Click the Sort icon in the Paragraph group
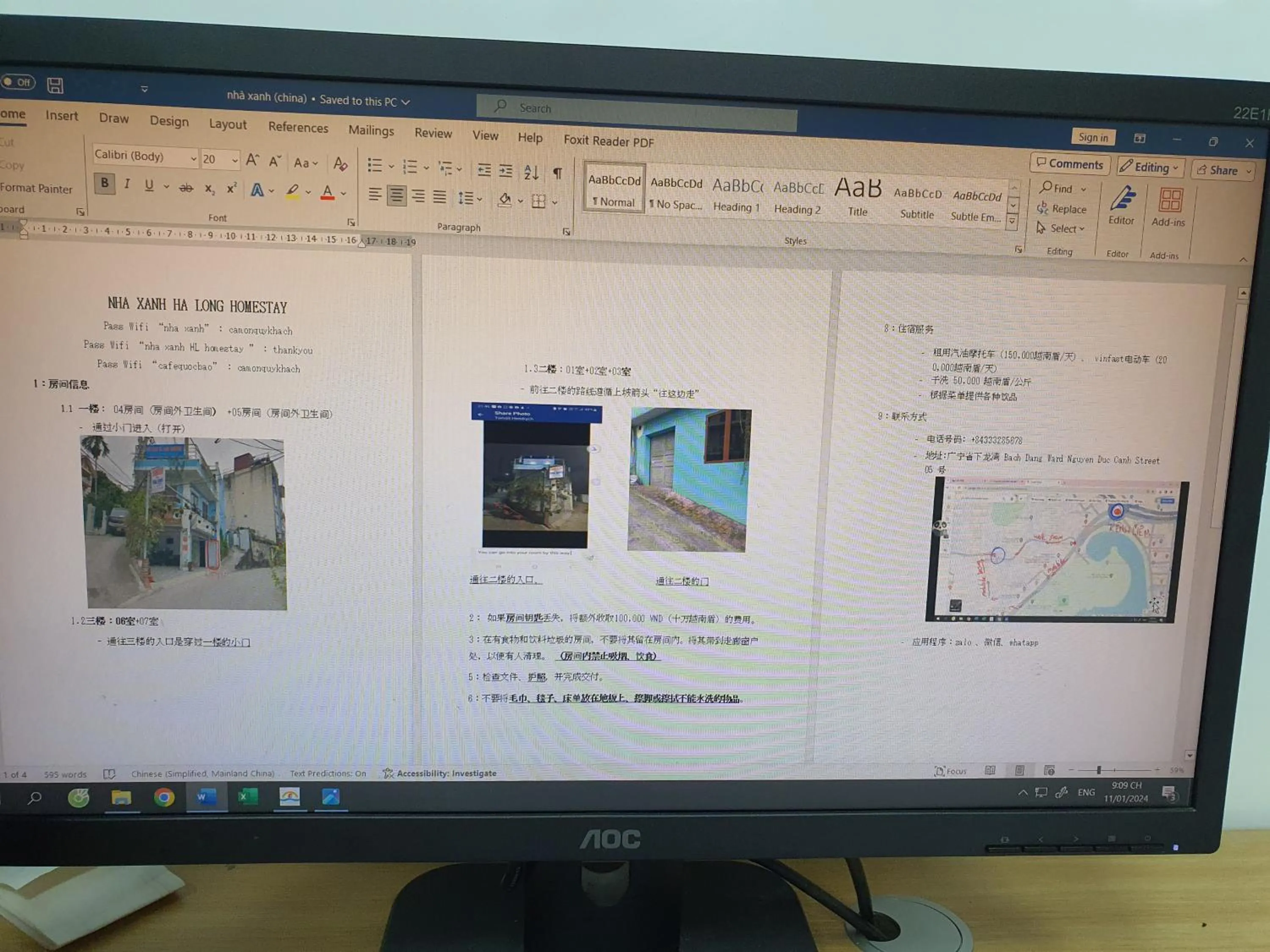This screenshot has height=952, width=1270. point(531,172)
